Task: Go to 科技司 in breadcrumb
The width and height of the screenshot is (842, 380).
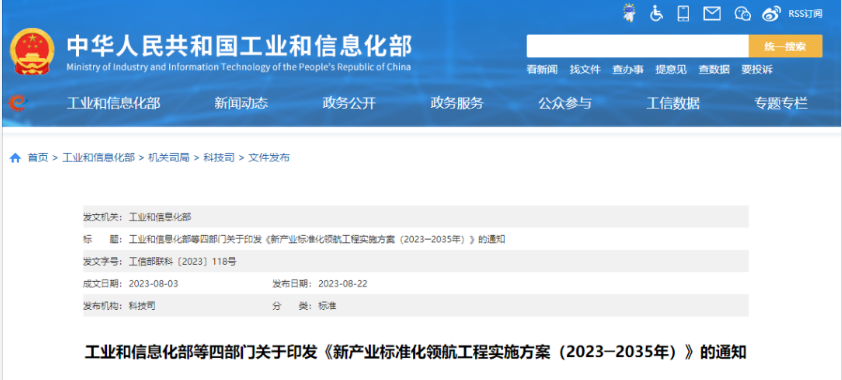Action: point(219,158)
